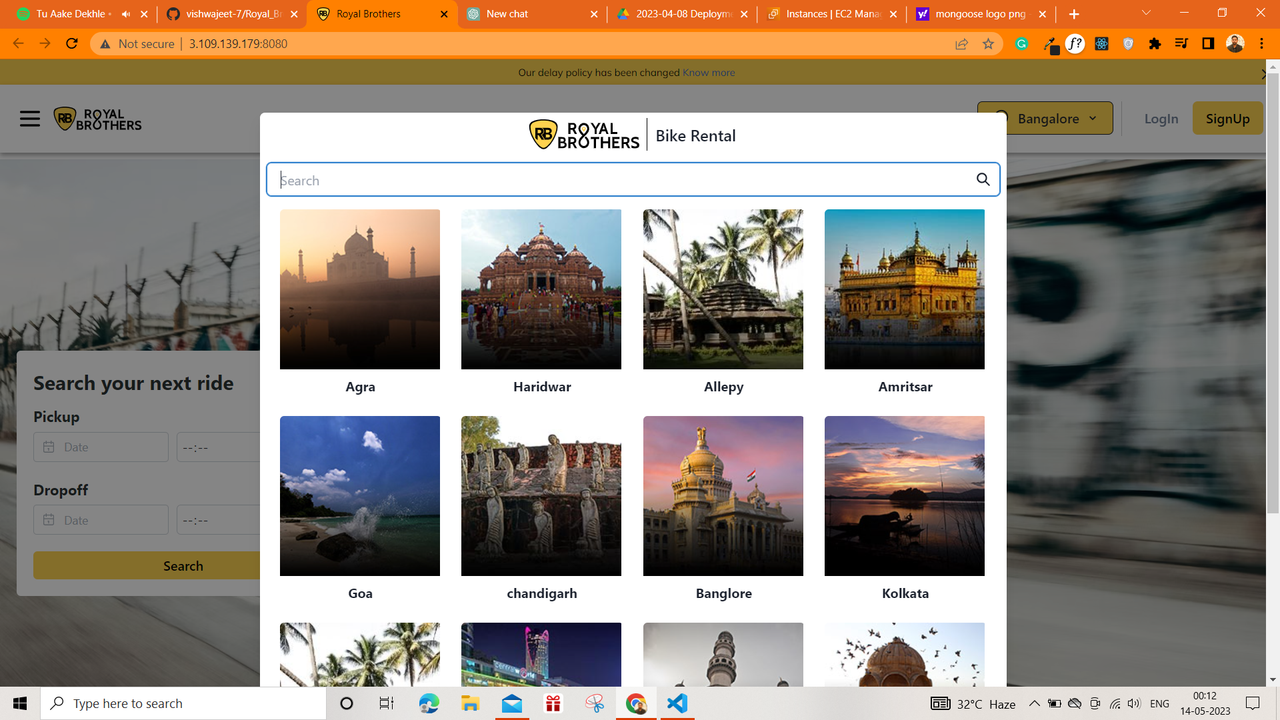This screenshot has height=720, width=1280.
Task: Switch to the Instances EC2 tab
Action: click(x=832, y=14)
